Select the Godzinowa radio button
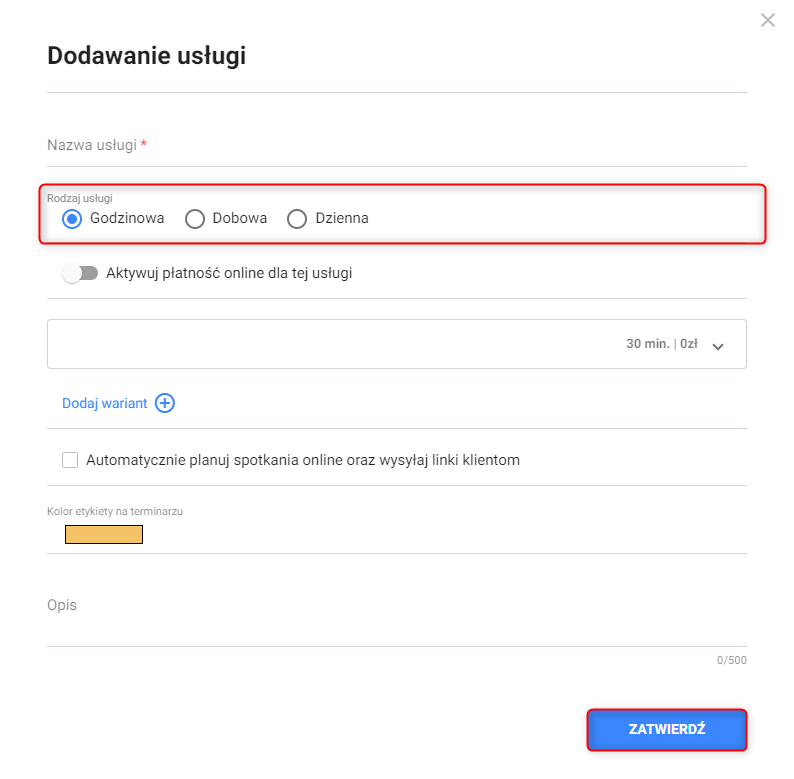This screenshot has height=779, width=794. tap(72, 219)
